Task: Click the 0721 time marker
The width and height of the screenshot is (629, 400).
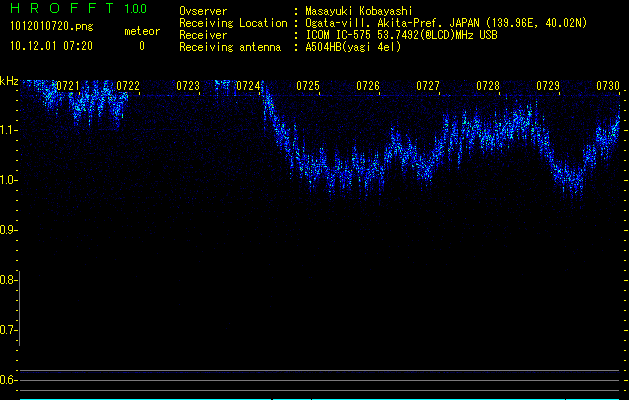Action: [68, 86]
